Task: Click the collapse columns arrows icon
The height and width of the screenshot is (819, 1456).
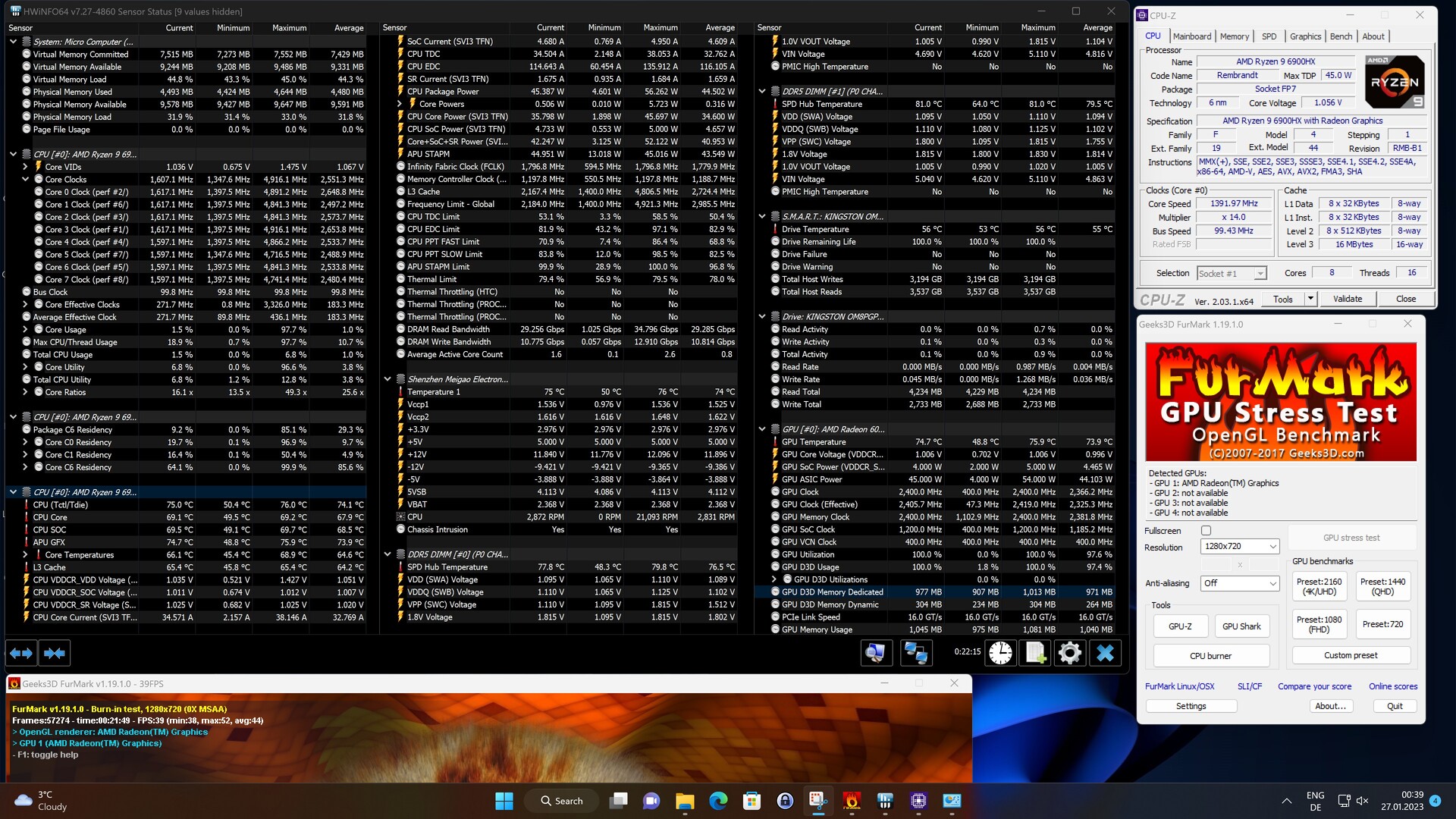Action: point(55,653)
